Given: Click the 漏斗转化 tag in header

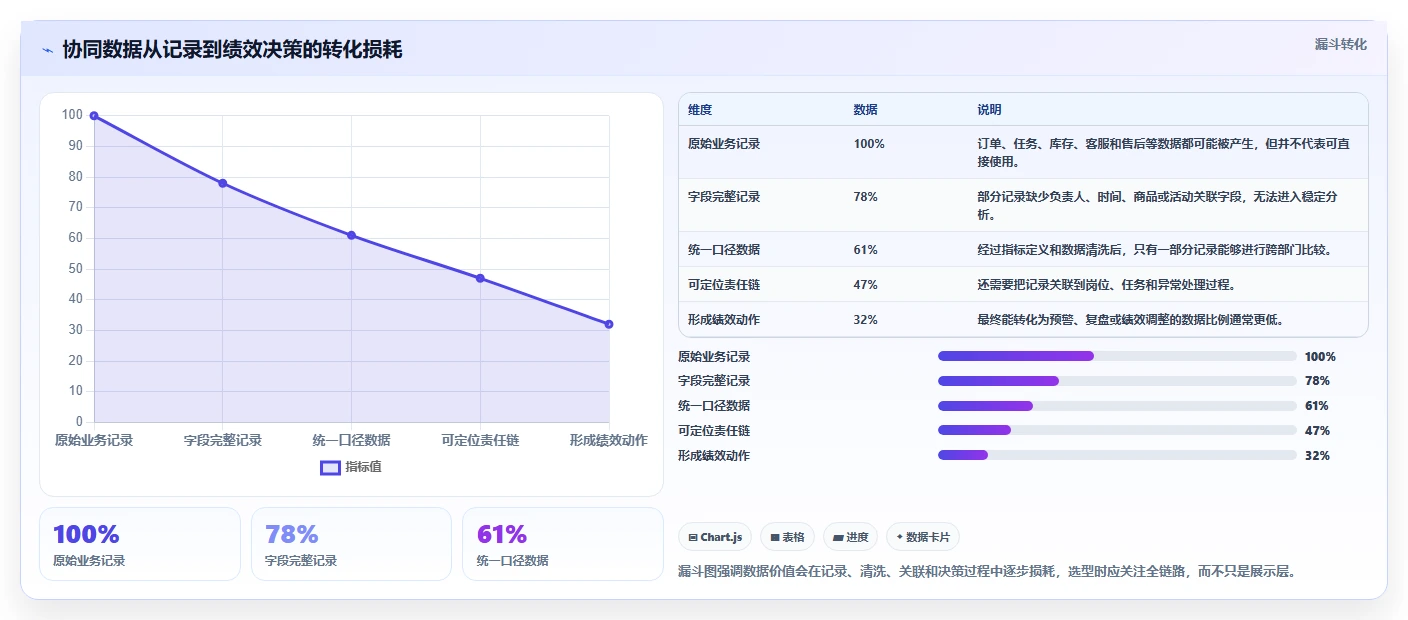Looking at the screenshot, I should (1340, 44).
